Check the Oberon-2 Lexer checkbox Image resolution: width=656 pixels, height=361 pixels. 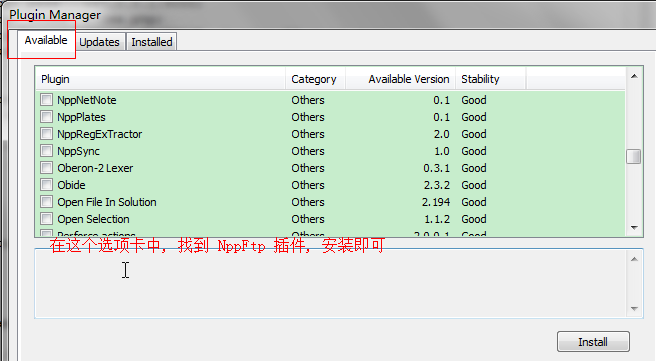pyautogui.click(x=46, y=168)
